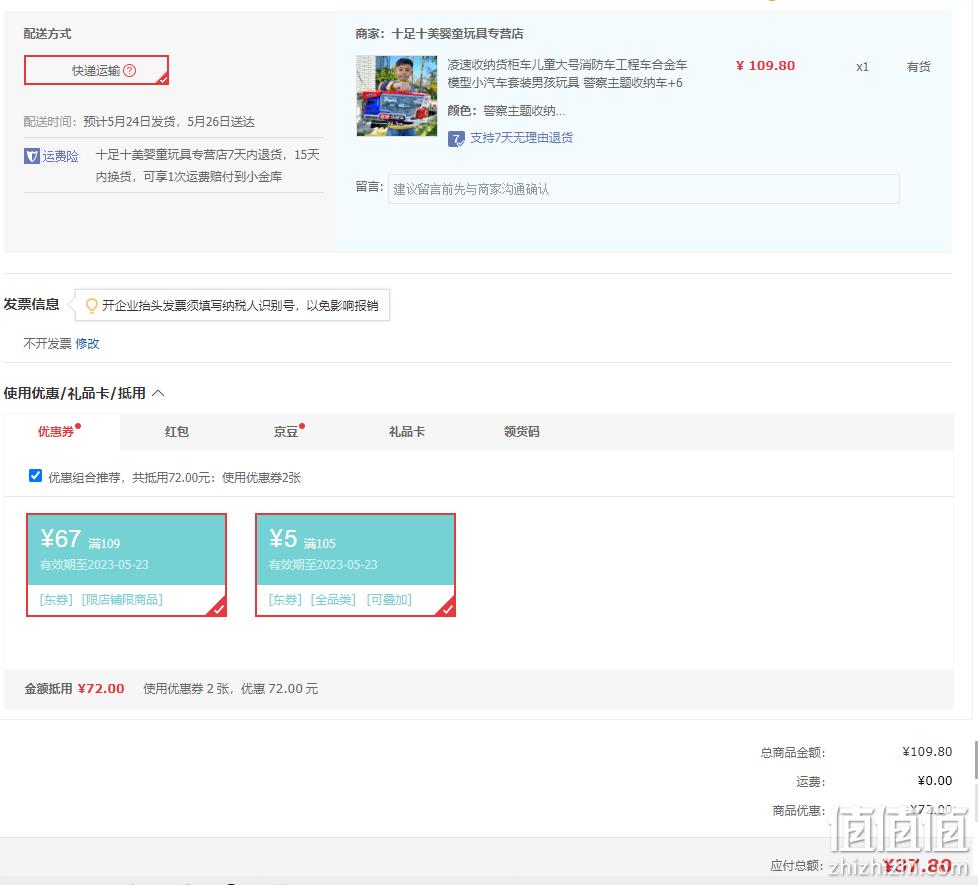
Task: Open the toy truck product thumbnail
Action: (x=397, y=95)
